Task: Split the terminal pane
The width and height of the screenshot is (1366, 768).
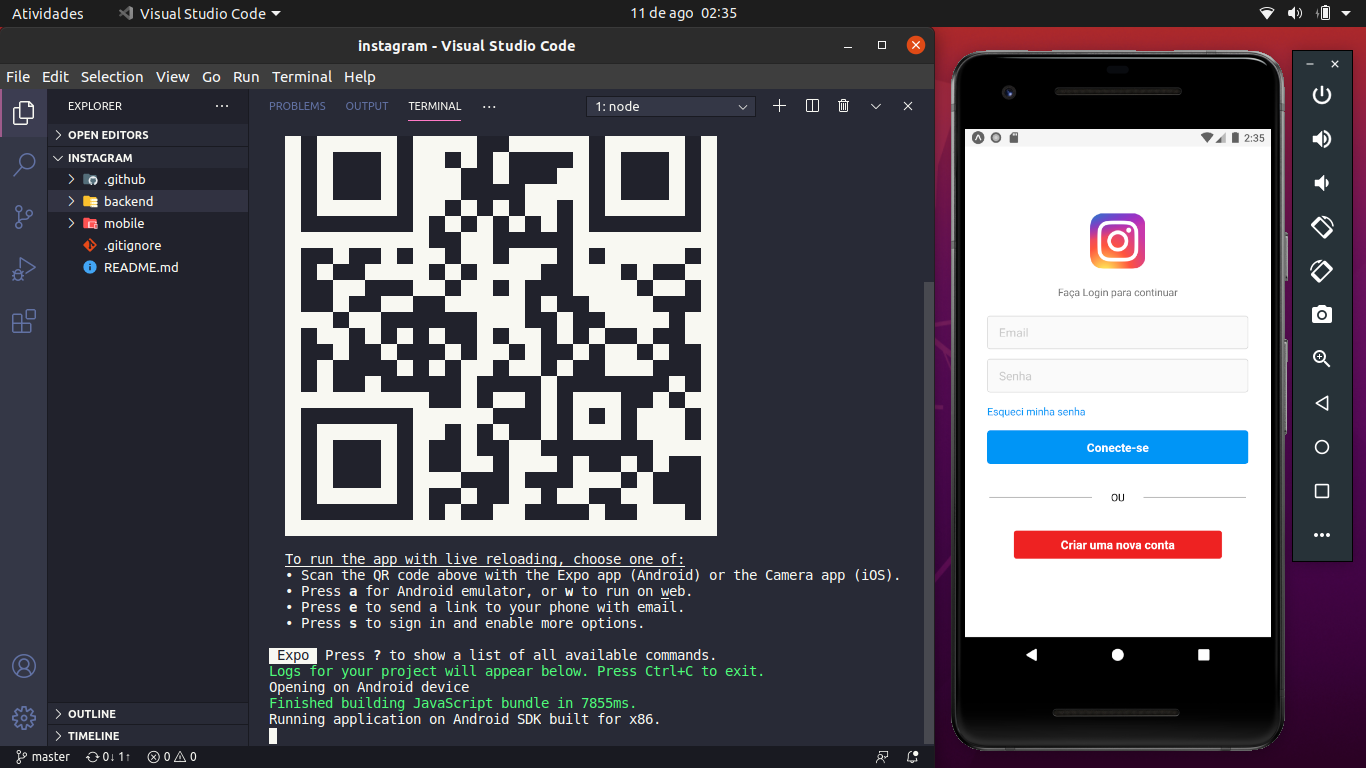Action: coord(812,106)
